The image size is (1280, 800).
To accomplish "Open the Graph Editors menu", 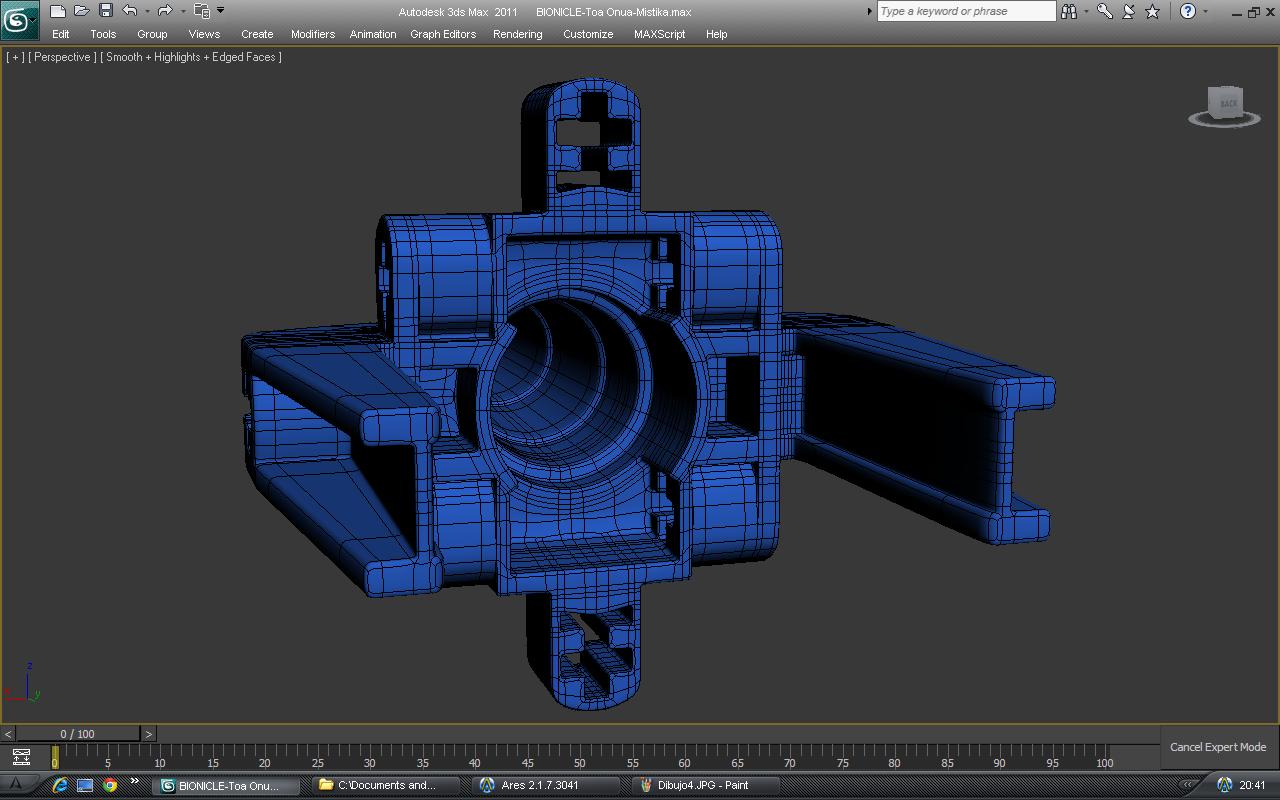I will click(x=443, y=34).
